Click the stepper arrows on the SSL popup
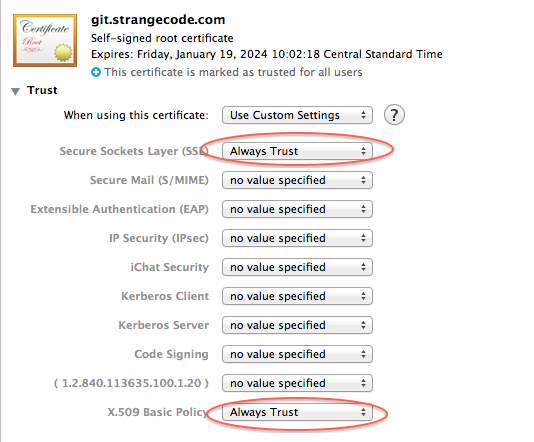 [x=363, y=151]
